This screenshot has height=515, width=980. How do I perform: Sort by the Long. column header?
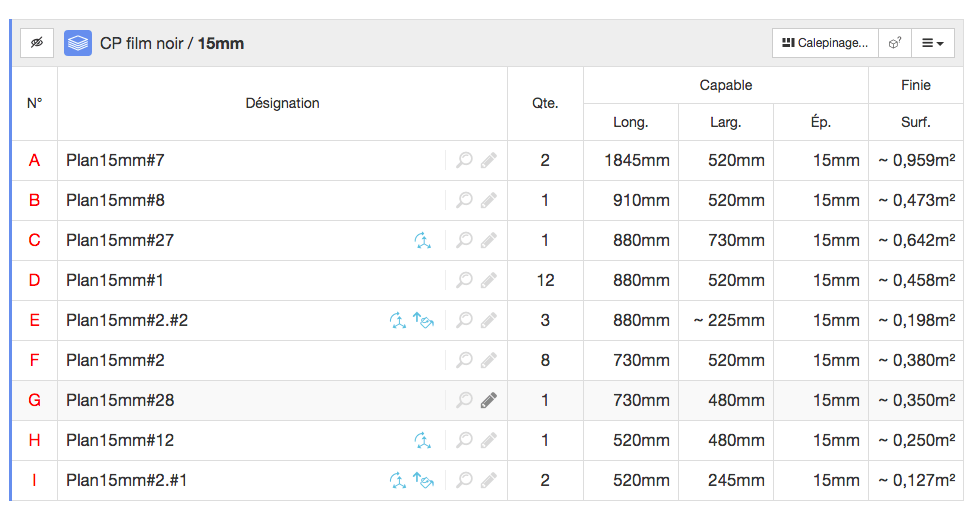[631, 122]
